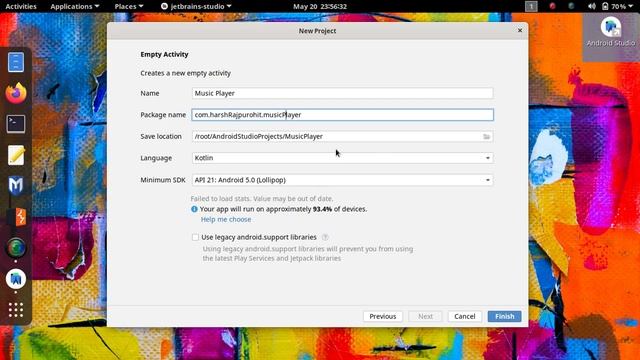Click Finish to create the project
Image resolution: width=640 pixels, height=360 pixels.
[504, 316]
